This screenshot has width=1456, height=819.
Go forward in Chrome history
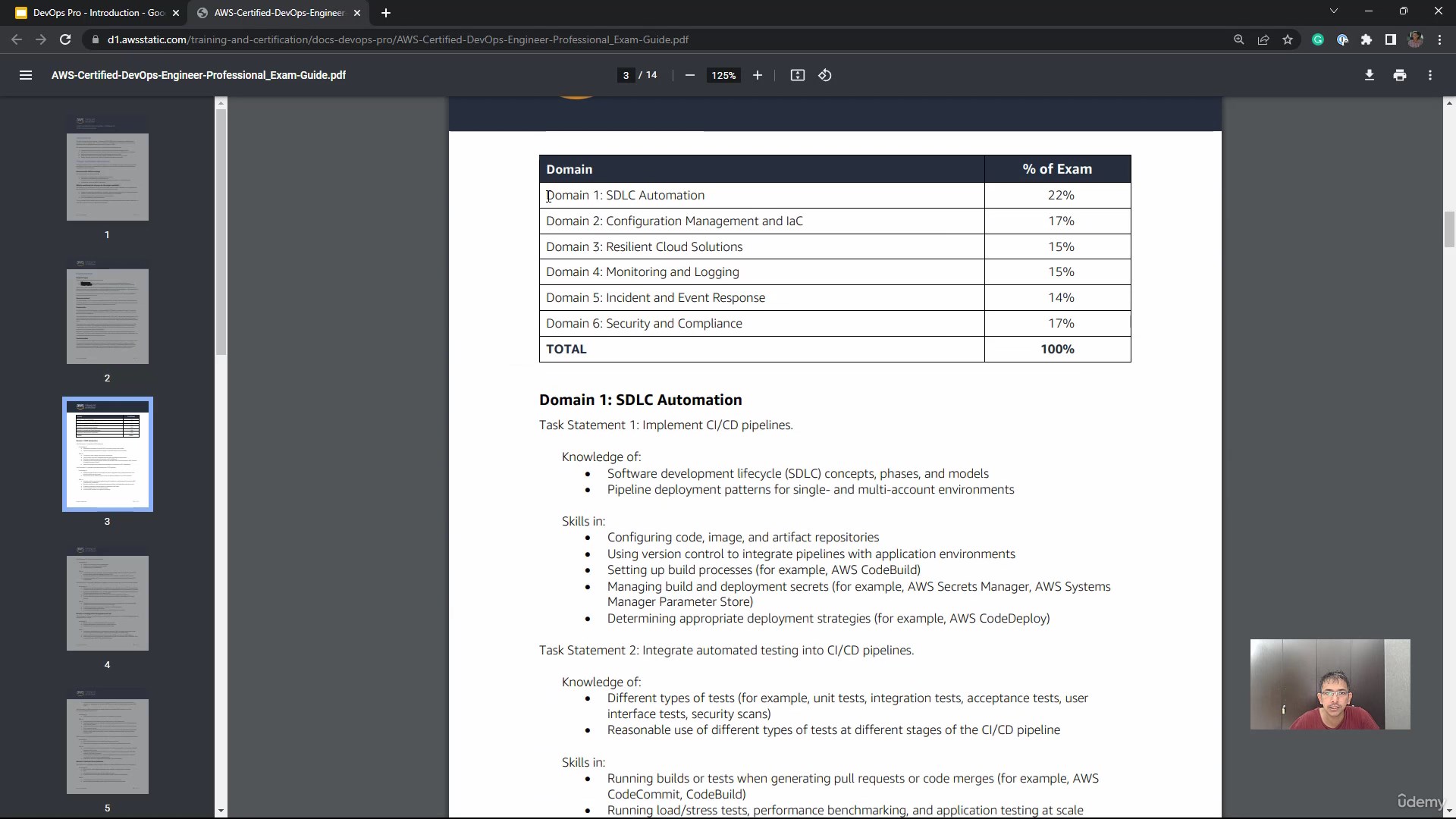[41, 39]
